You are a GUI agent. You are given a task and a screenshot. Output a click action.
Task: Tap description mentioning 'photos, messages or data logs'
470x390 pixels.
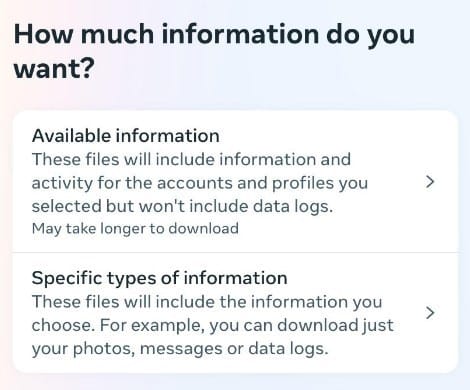click(213, 325)
